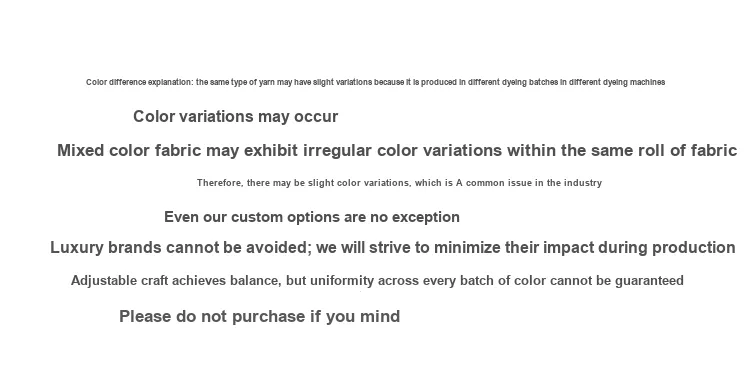The image size is (750, 391).
Task: Click the phrase 'dyeing machines' at line end
Action: pyautogui.click(x=634, y=82)
